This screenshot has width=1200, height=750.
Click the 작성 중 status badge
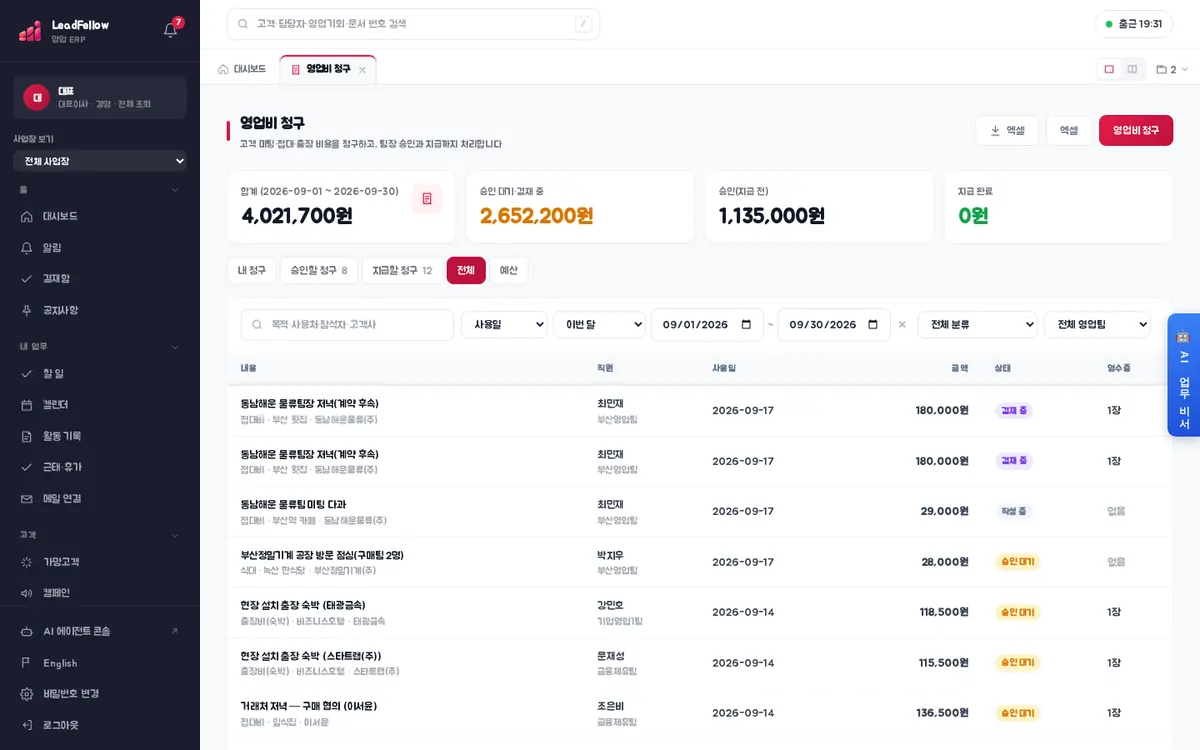click(x=1014, y=511)
